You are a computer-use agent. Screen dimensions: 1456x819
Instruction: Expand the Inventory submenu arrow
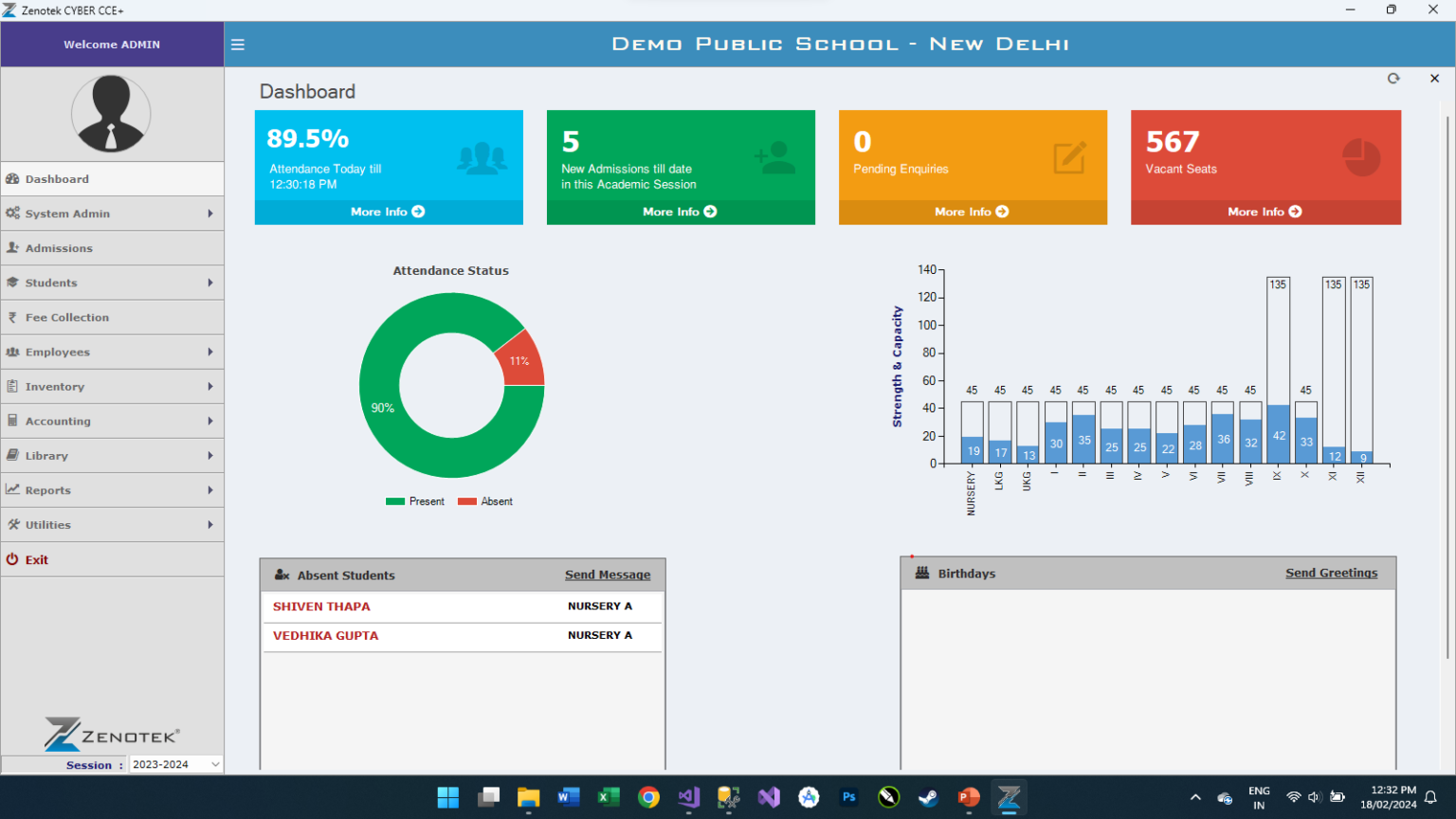210,387
